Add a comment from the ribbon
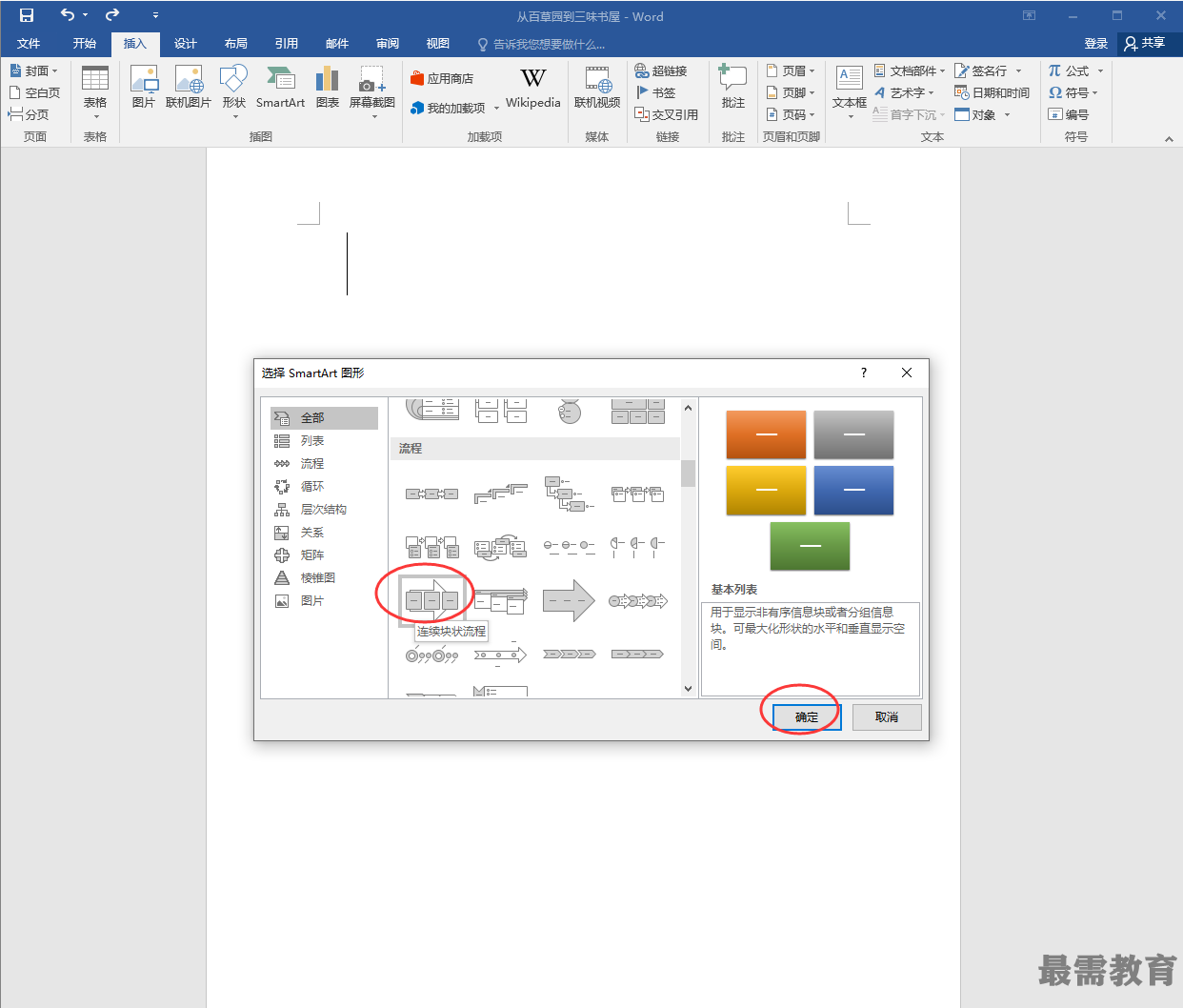Screen dimensions: 1183x1008 coord(733,88)
